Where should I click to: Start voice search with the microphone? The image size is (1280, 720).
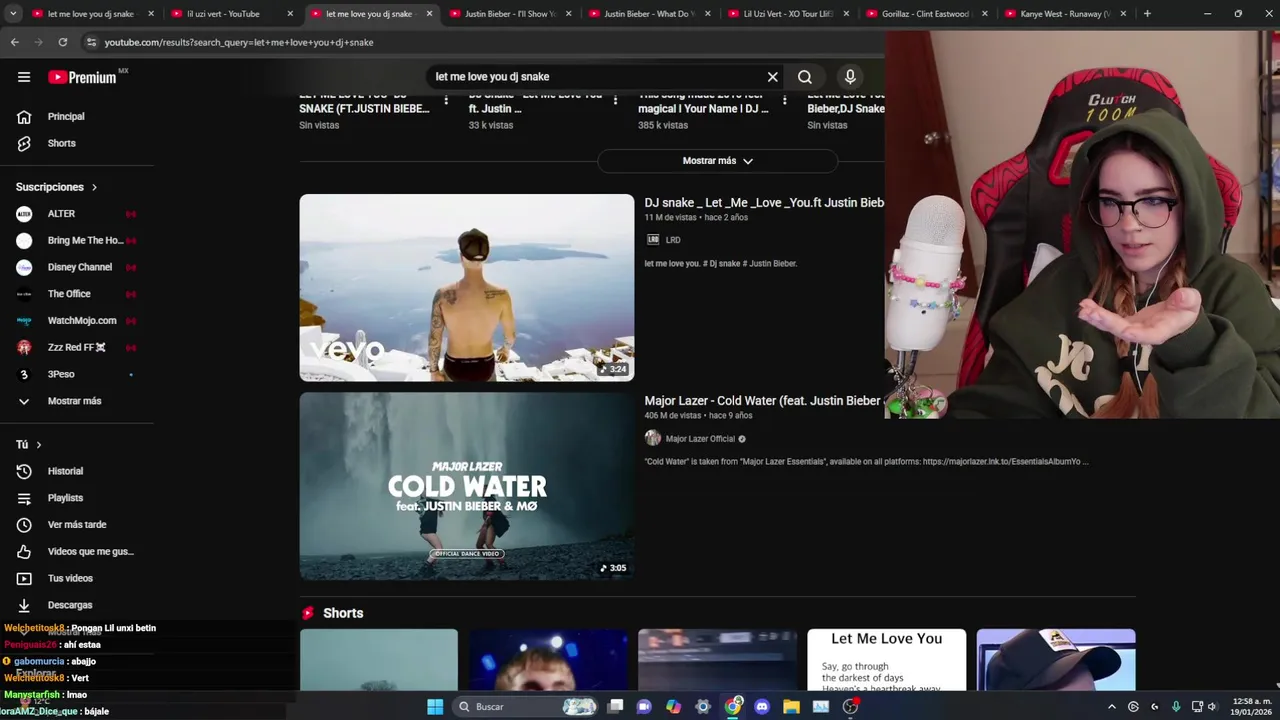pos(850,77)
